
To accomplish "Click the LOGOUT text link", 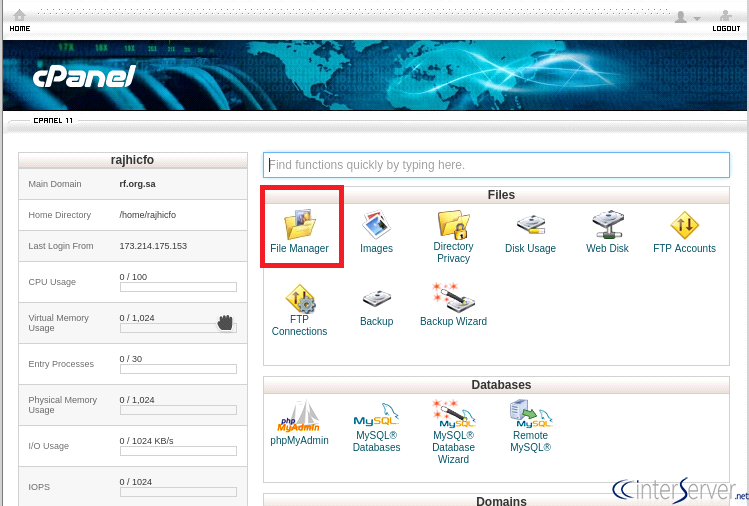I will 726,29.
